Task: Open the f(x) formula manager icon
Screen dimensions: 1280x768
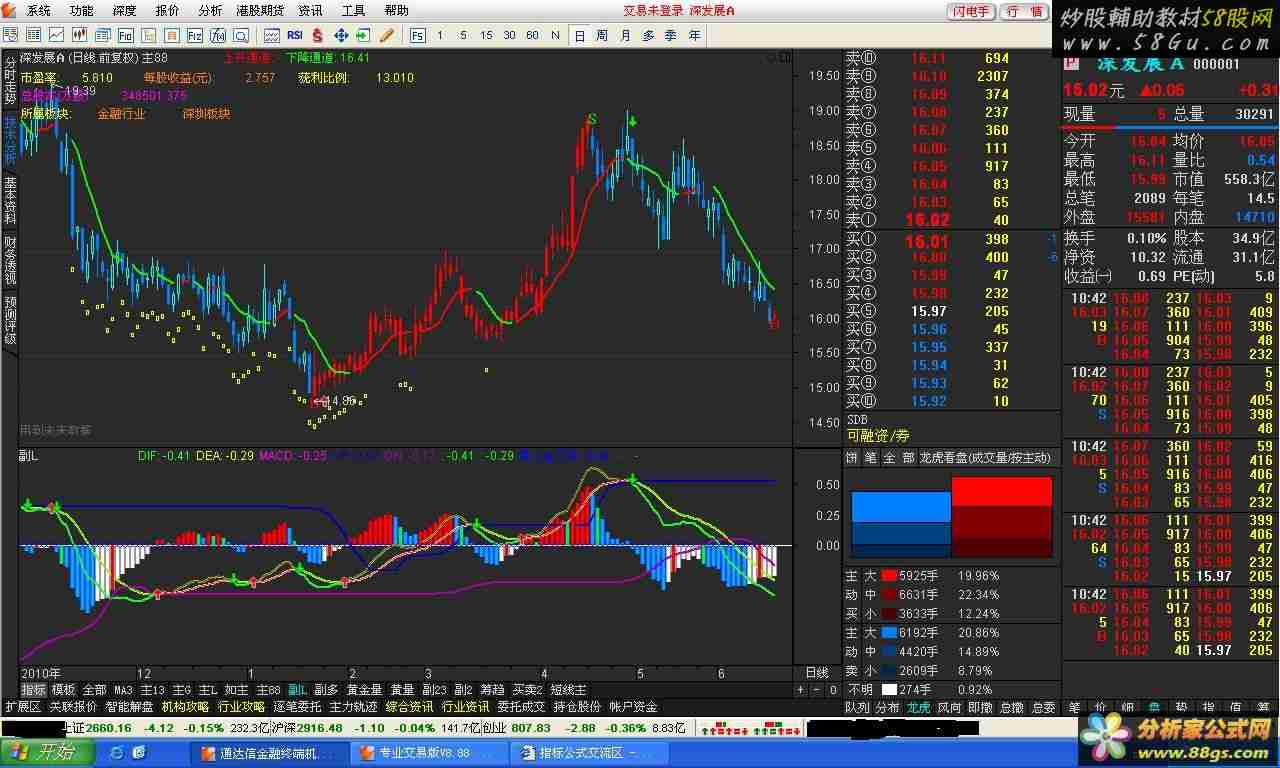Action: 217,35
